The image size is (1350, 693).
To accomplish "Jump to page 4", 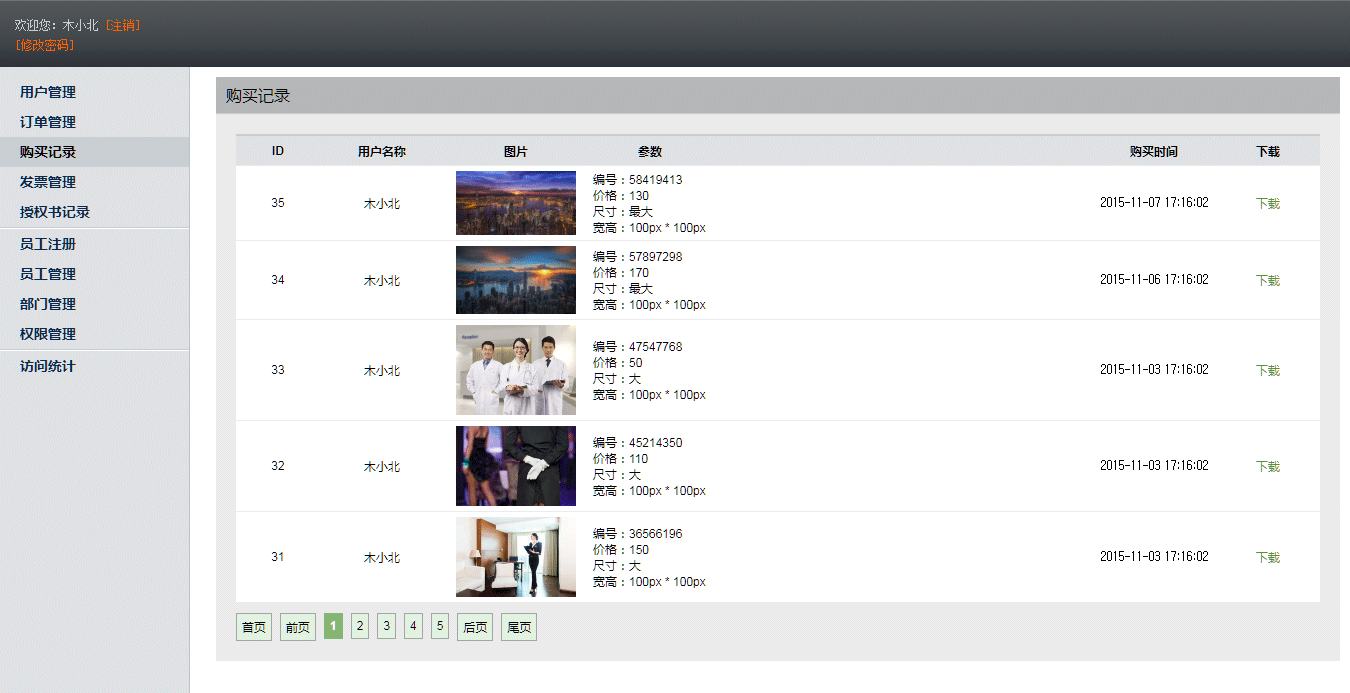I will pos(413,626).
